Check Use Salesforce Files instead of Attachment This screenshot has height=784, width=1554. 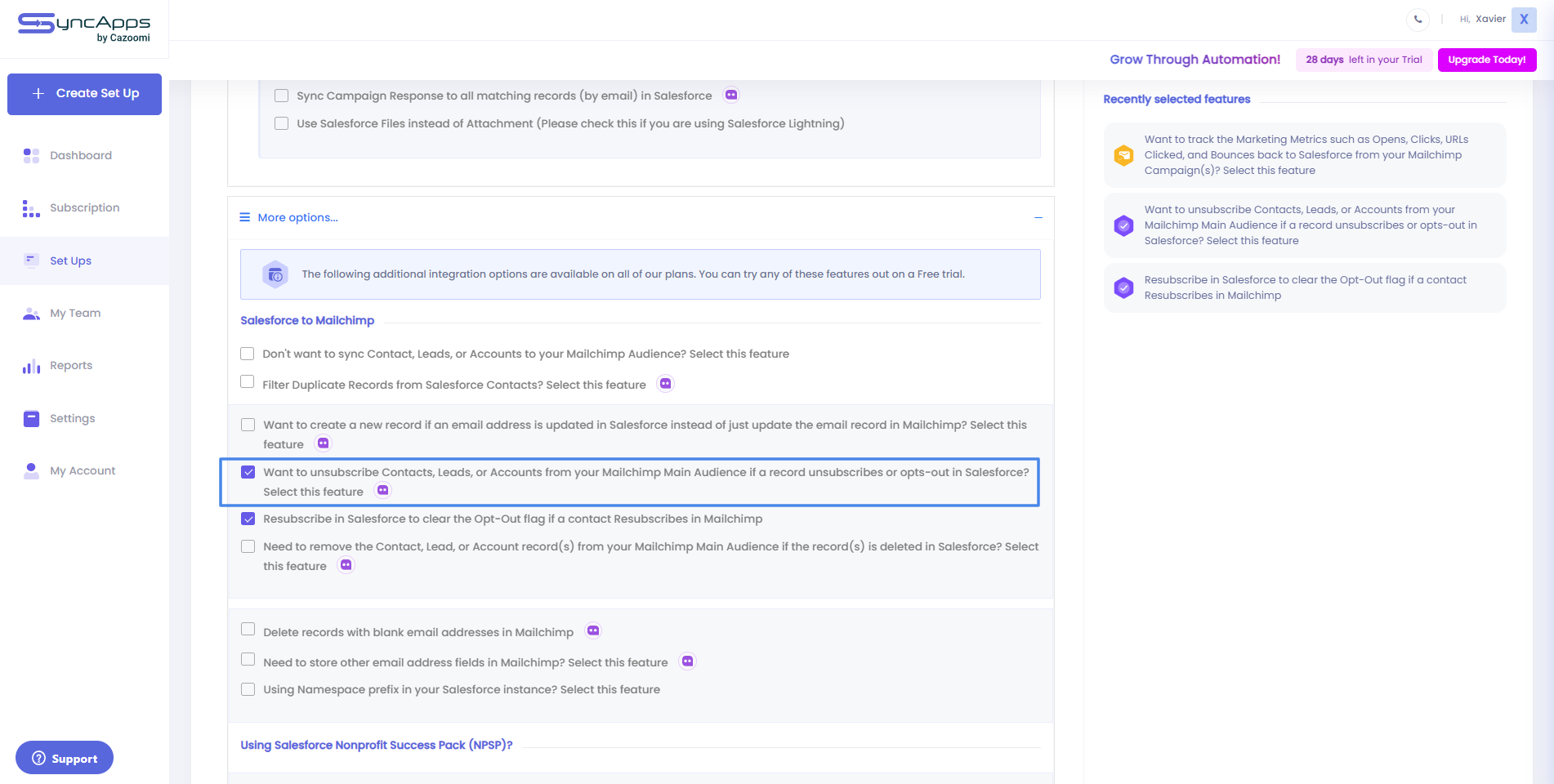pyautogui.click(x=281, y=123)
